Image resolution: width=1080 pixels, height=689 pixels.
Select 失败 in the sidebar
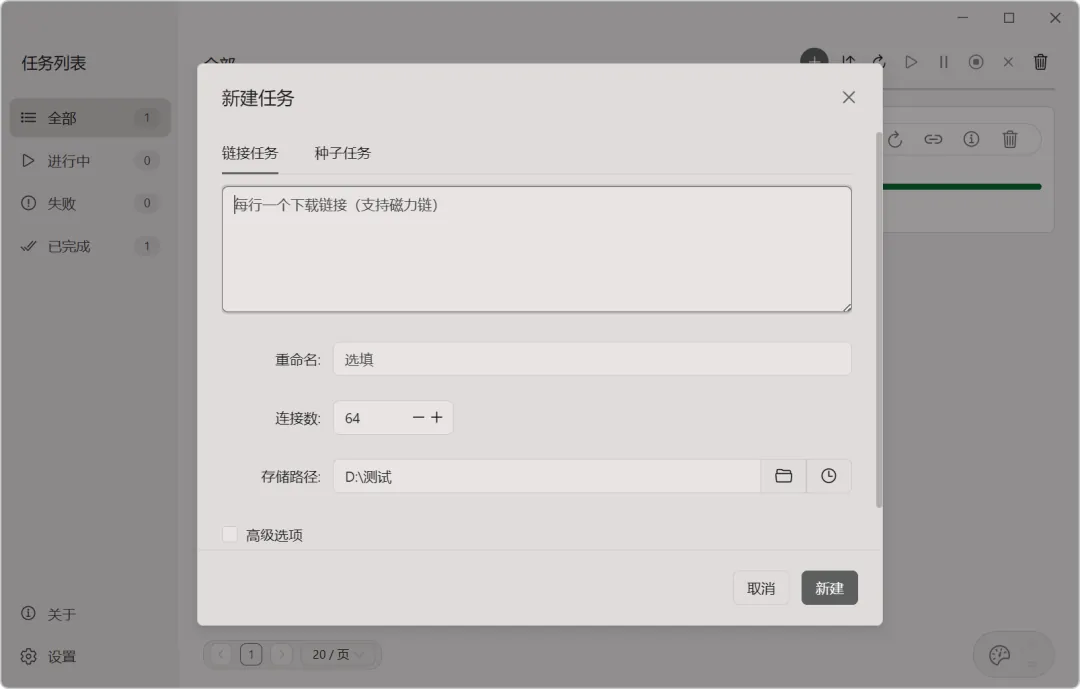(90, 203)
